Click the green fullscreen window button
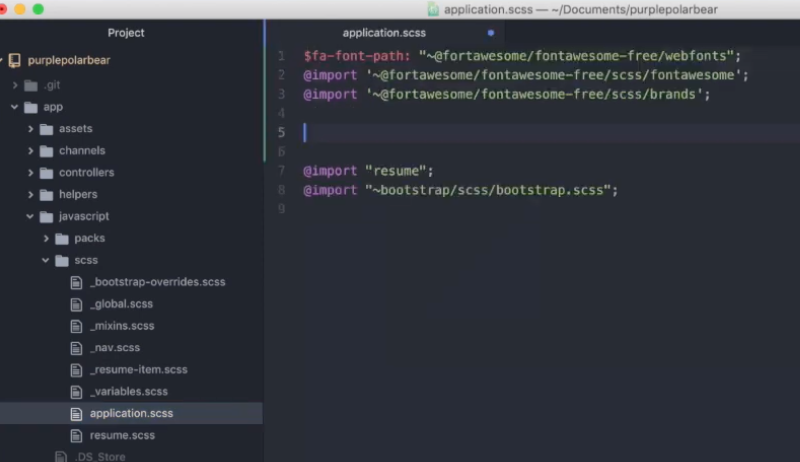800x462 pixels. click(x=38, y=9)
